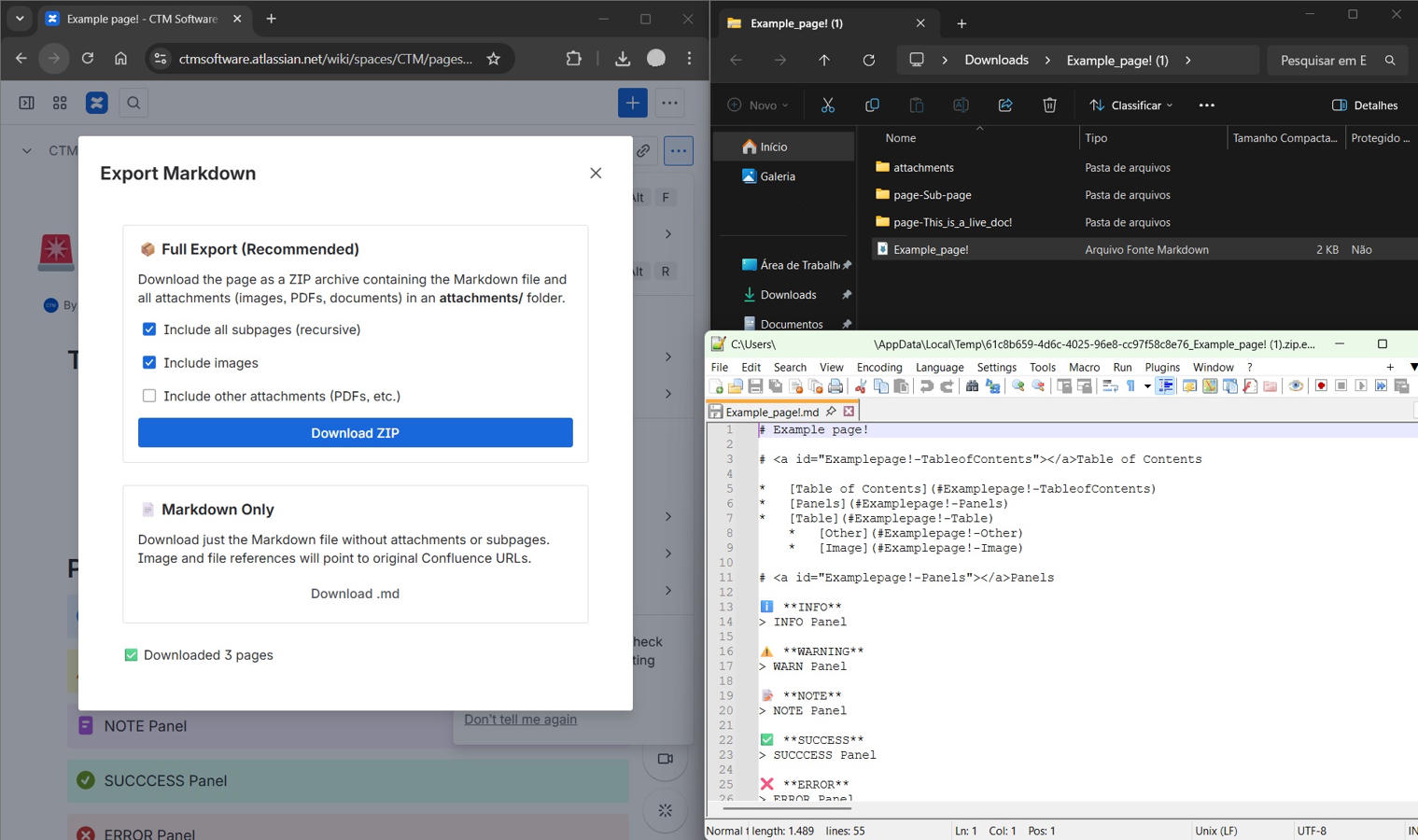Click the Home icon in Chrome toolbar

pyautogui.click(x=121, y=59)
